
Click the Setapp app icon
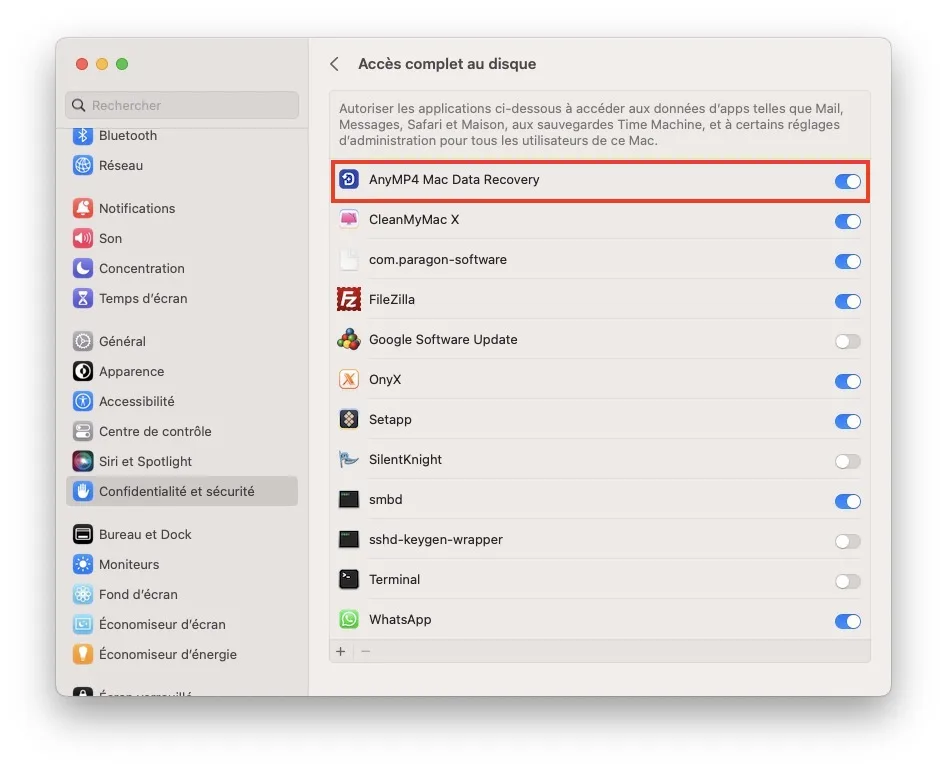tap(348, 421)
